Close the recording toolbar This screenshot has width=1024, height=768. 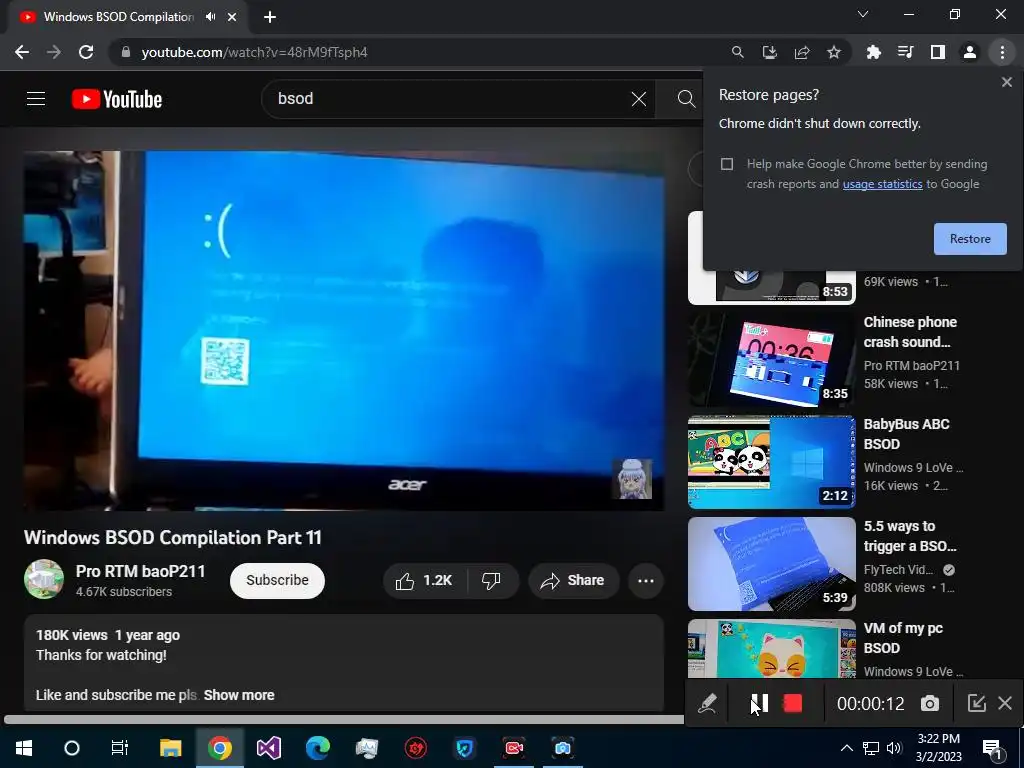[x=1005, y=703]
